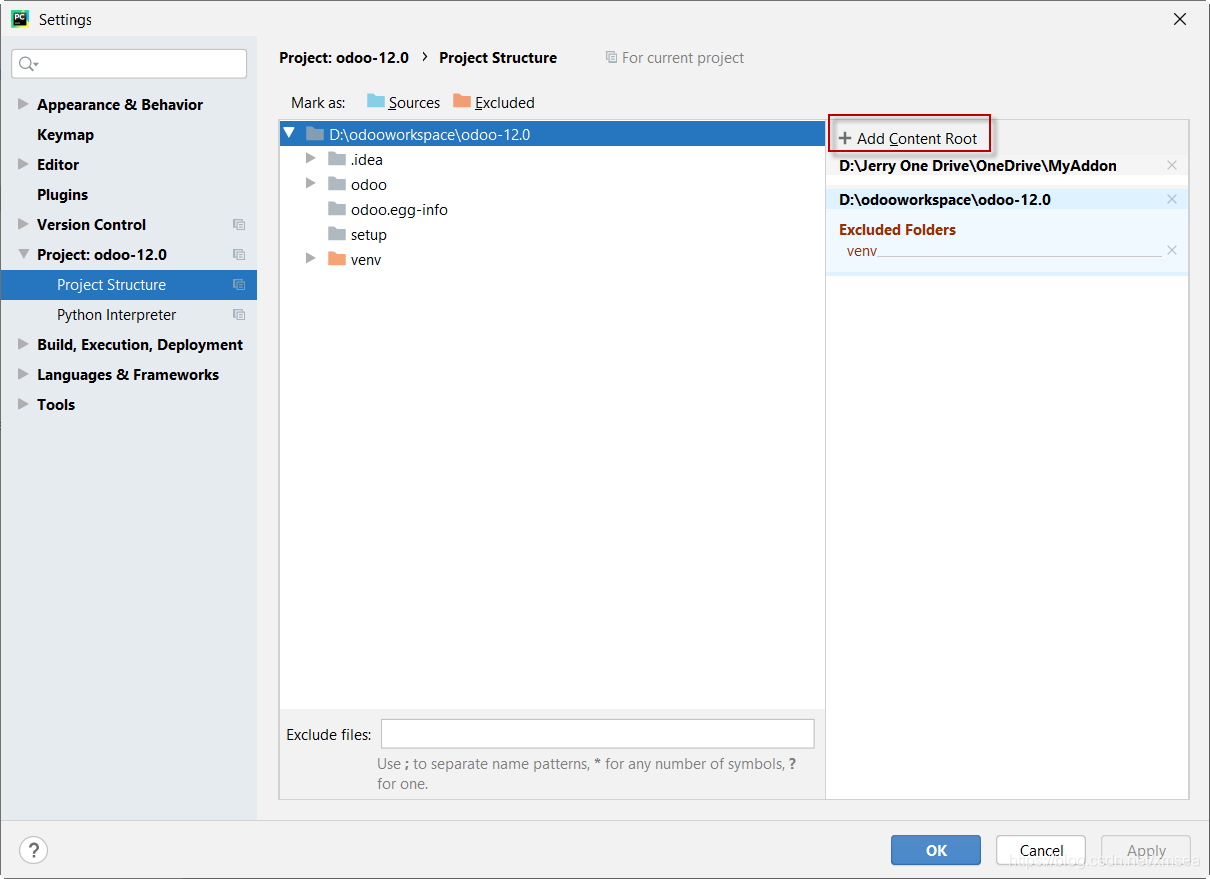The height and width of the screenshot is (879, 1210).
Task: Mark selected folder as Sources
Action: pyautogui.click(x=404, y=102)
